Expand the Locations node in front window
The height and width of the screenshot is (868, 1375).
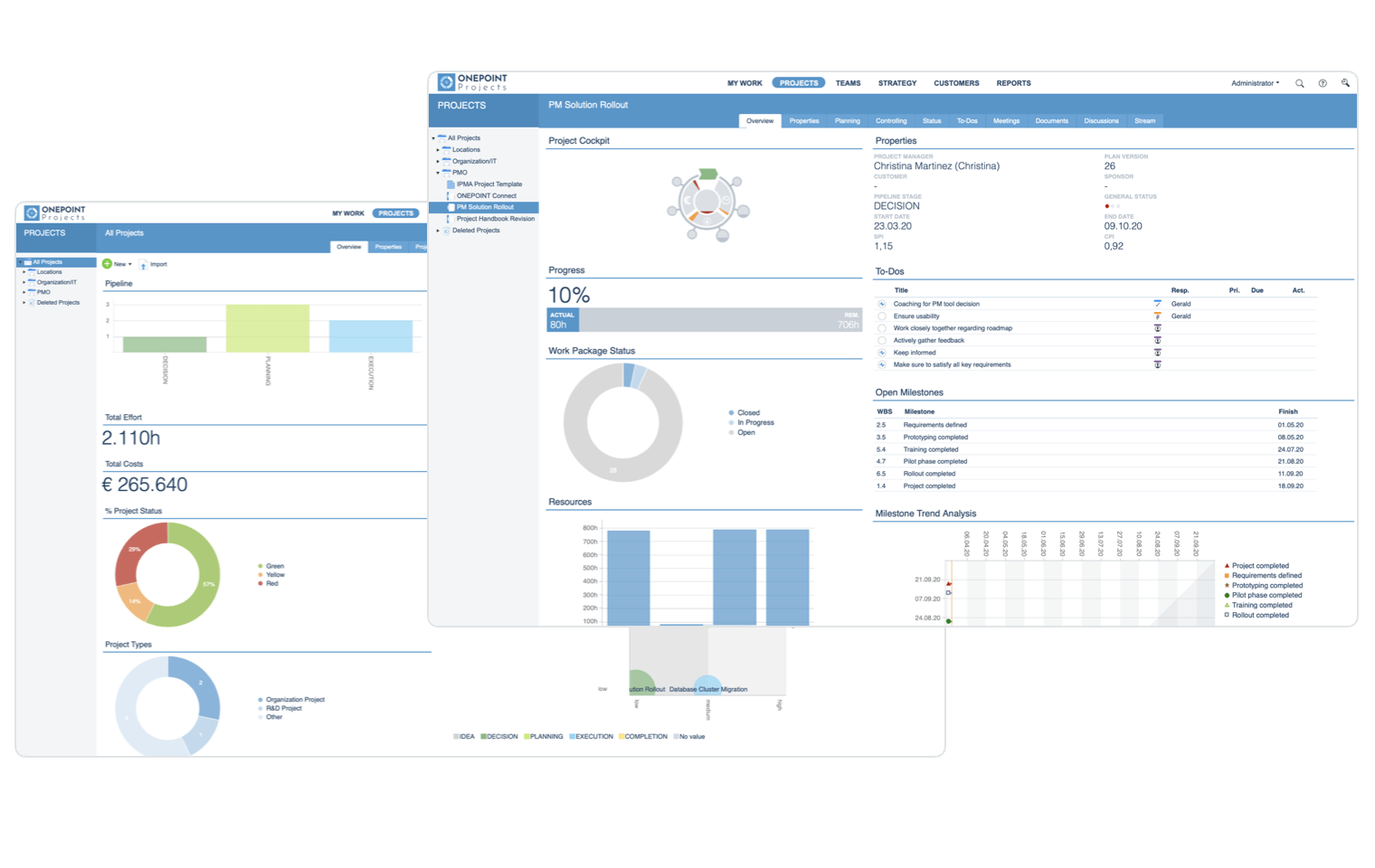click(438, 150)
